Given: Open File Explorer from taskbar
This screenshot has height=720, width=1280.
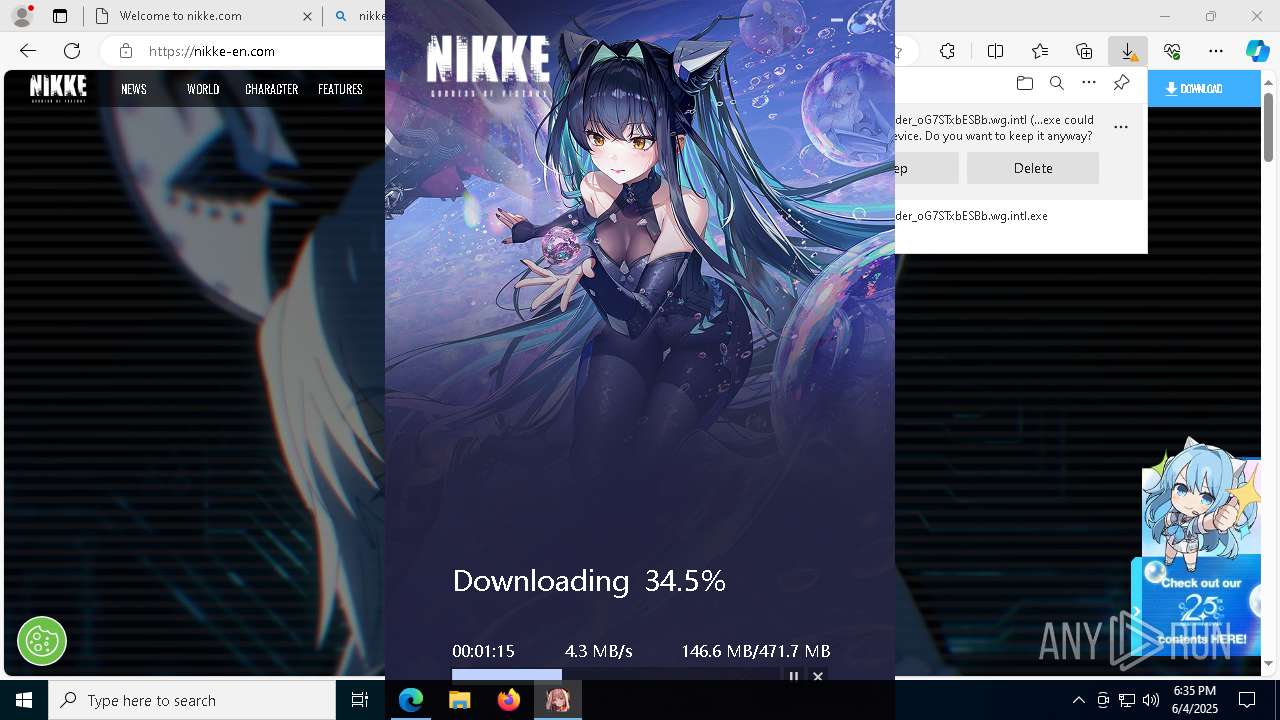Looking at the screenshot, I should click(460, 700).
